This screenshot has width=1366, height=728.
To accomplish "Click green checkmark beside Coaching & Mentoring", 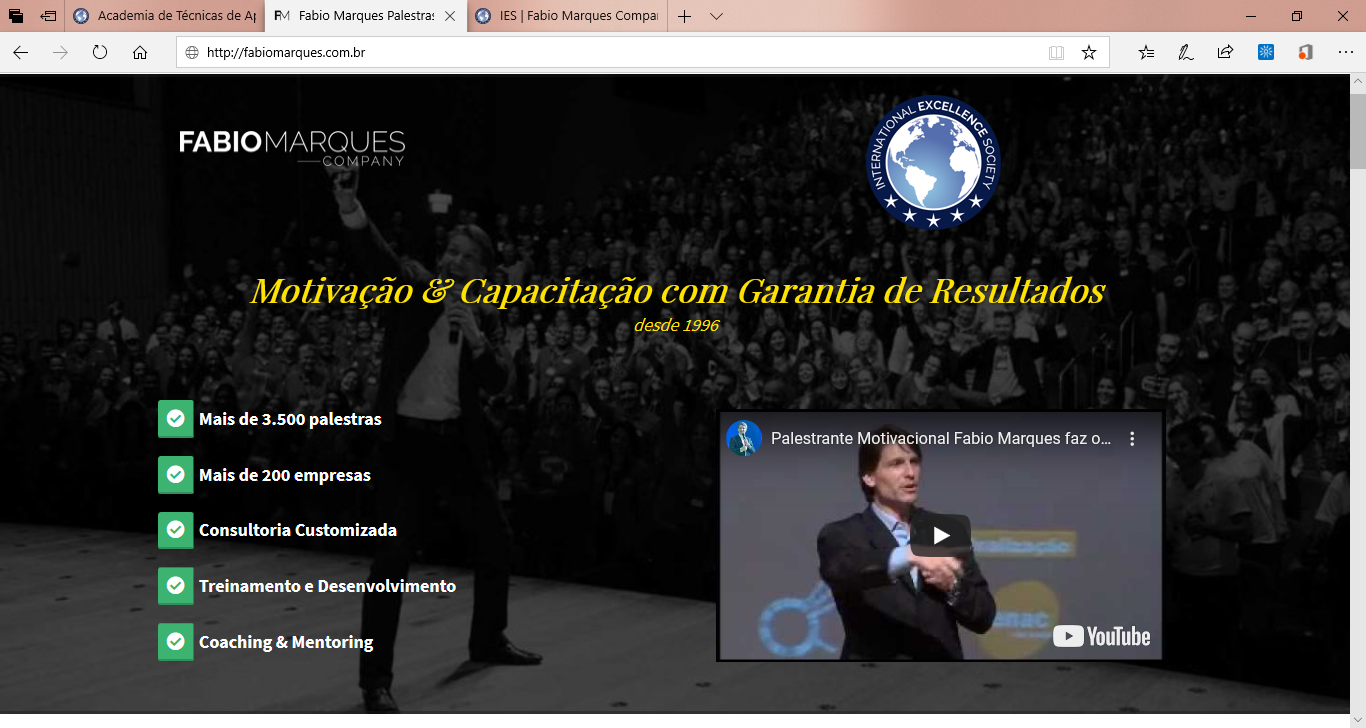I will (176, 642).
